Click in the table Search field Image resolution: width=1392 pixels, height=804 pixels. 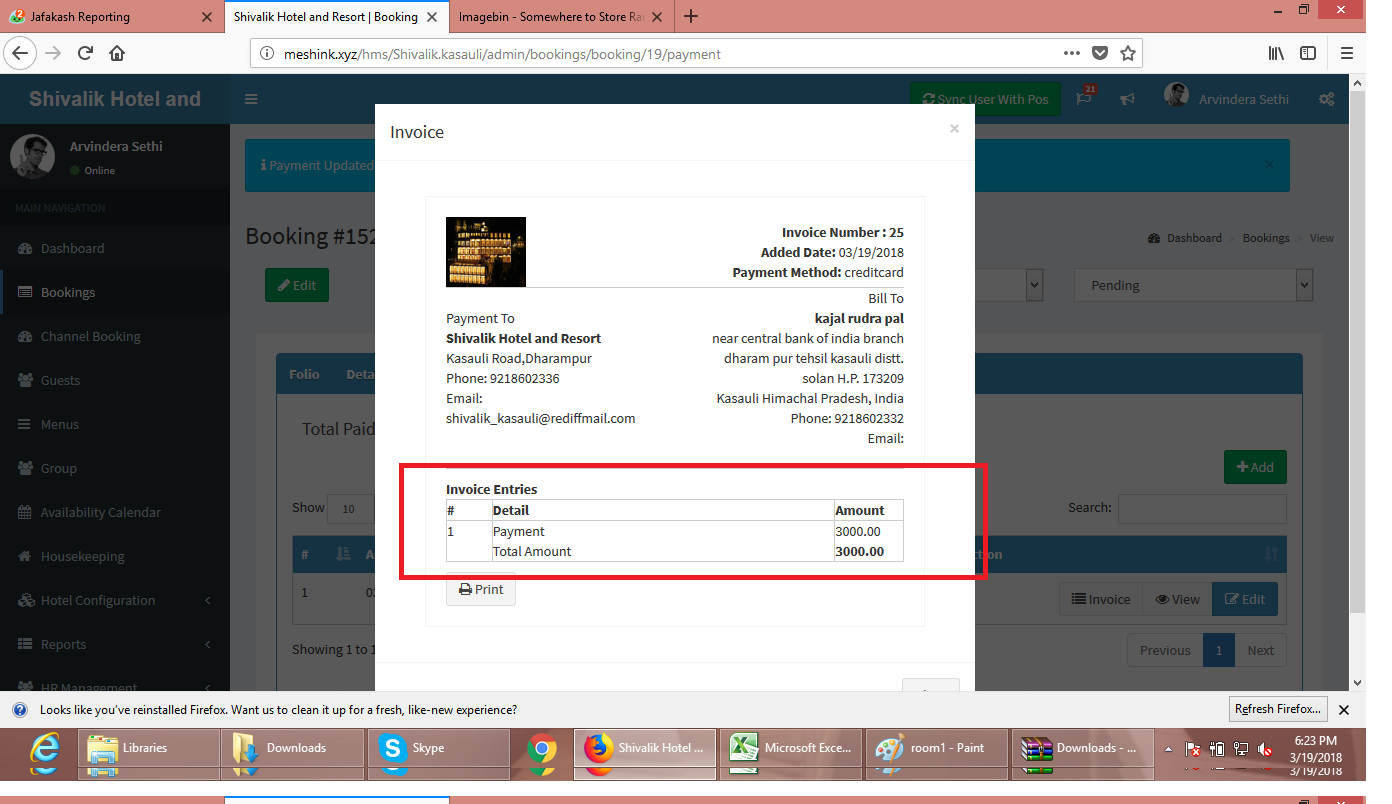[1202, 508]
